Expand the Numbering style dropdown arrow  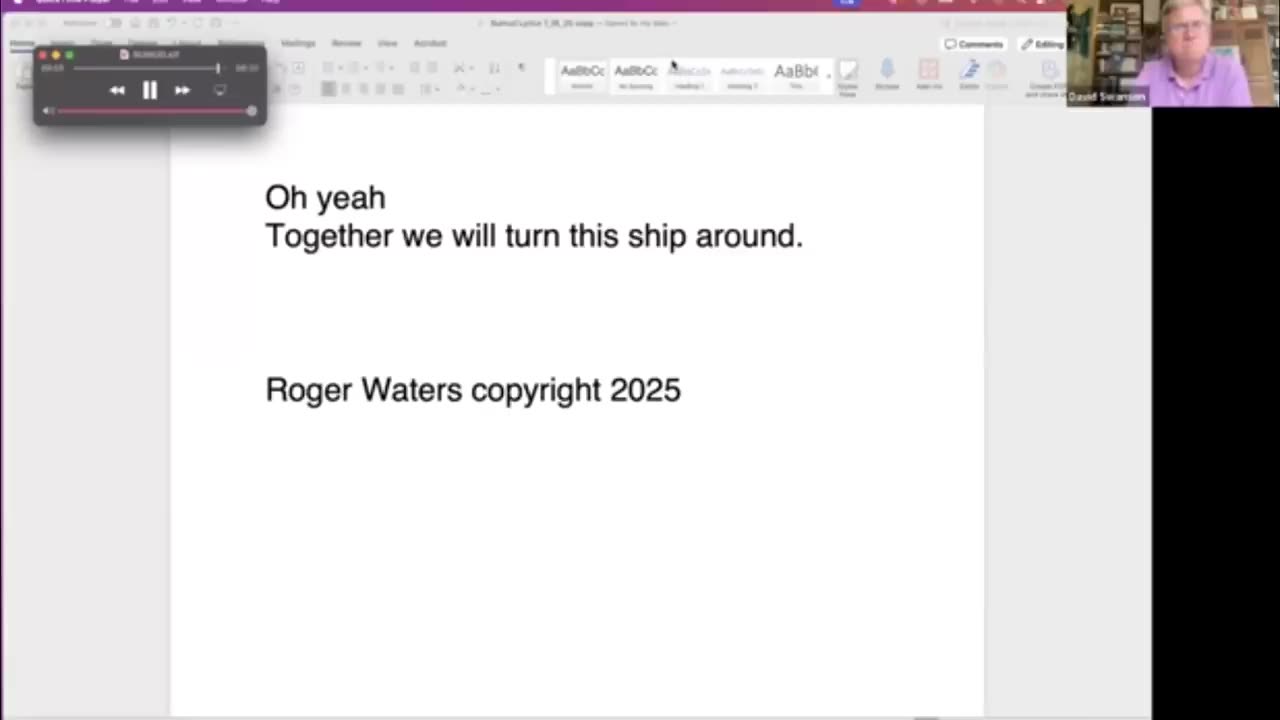tap(366, 68)
